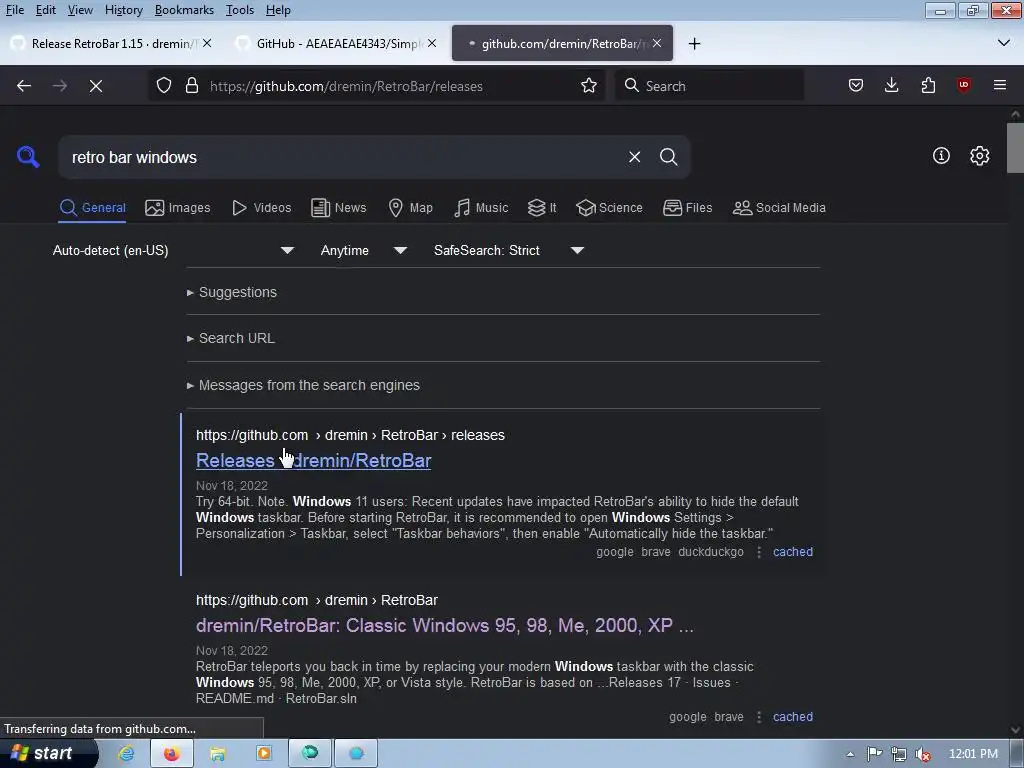Image resolution: width=1024 pixels, height=768 pixels.
Task: Open cached copy of dremin/RetroBar result
Action: (x=793, y=717)
